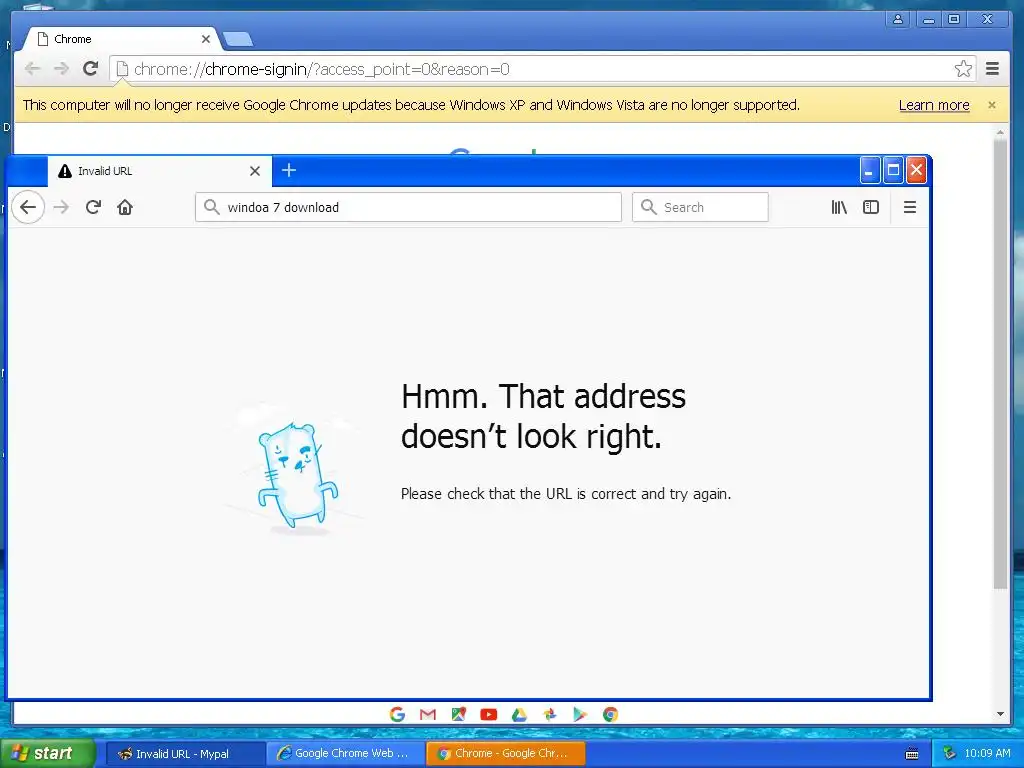Open the Mypal library icon
The image size is (1024, 768).
click(x=839, y=208)
